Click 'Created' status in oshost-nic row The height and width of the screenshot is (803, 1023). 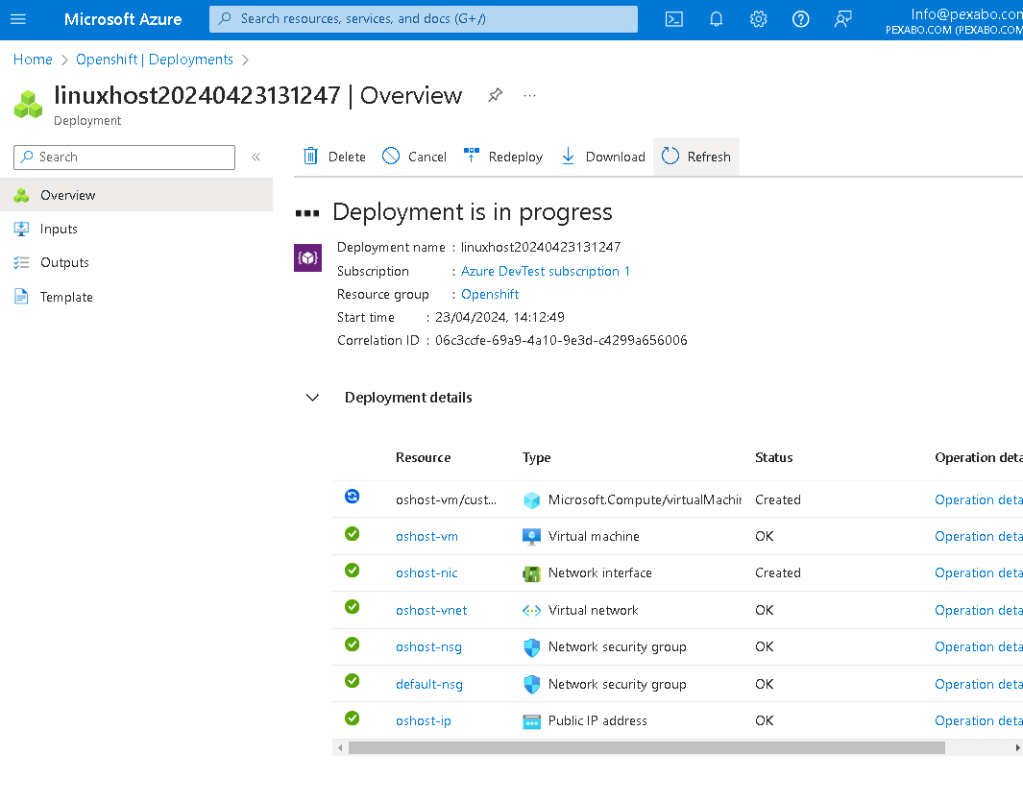[778, 573]
